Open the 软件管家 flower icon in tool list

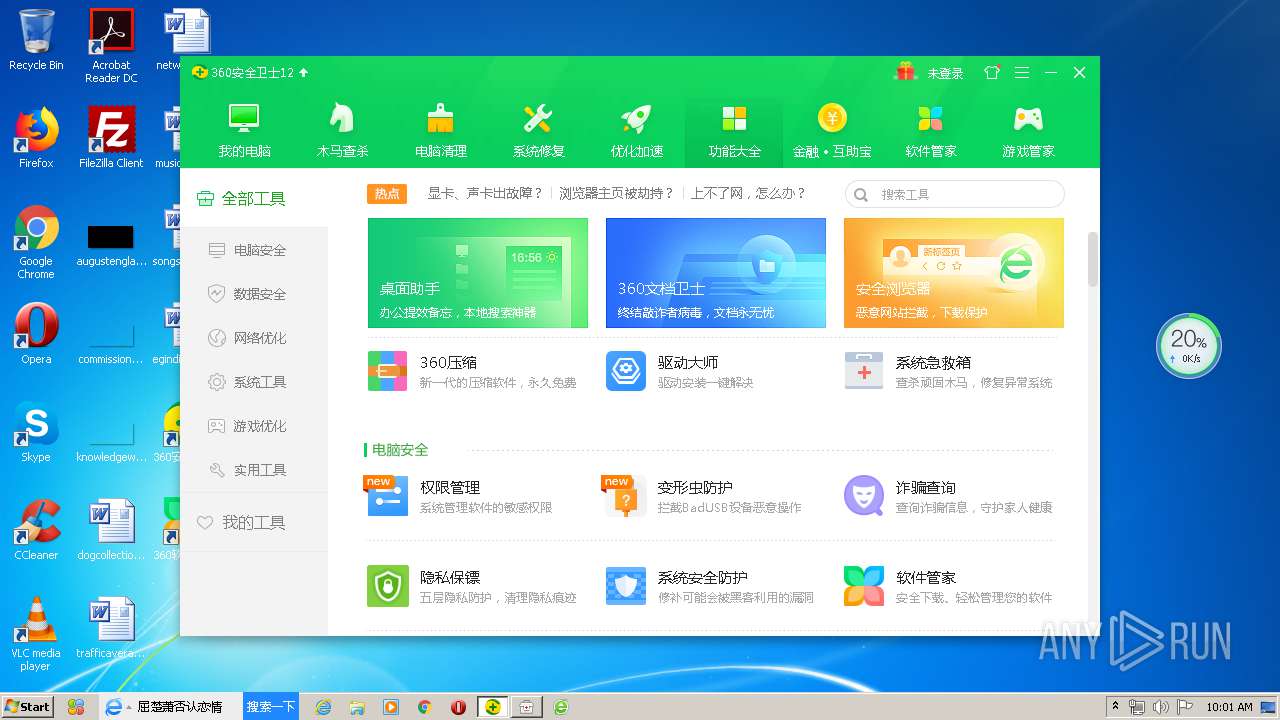[x=864, y=586]
